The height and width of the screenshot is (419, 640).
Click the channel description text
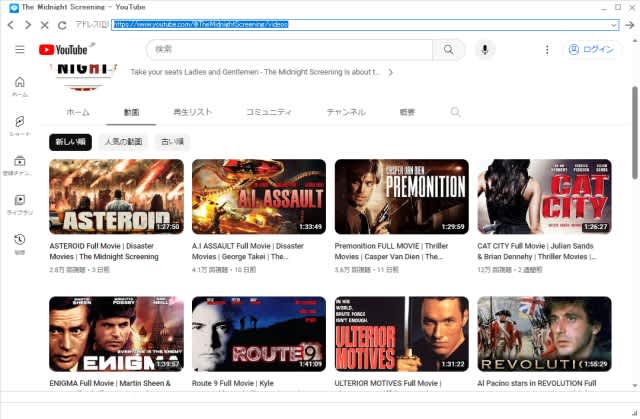tap(255, 72)
